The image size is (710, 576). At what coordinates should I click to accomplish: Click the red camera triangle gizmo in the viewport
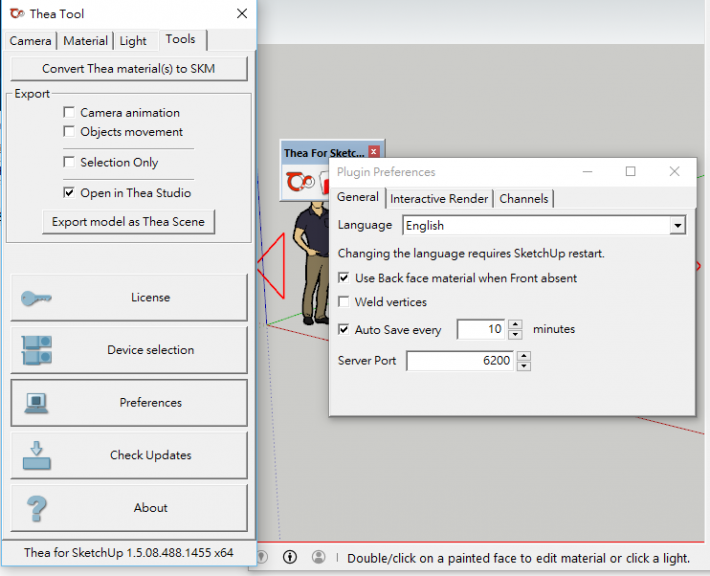pyautogui.click(x=272, y=266)
